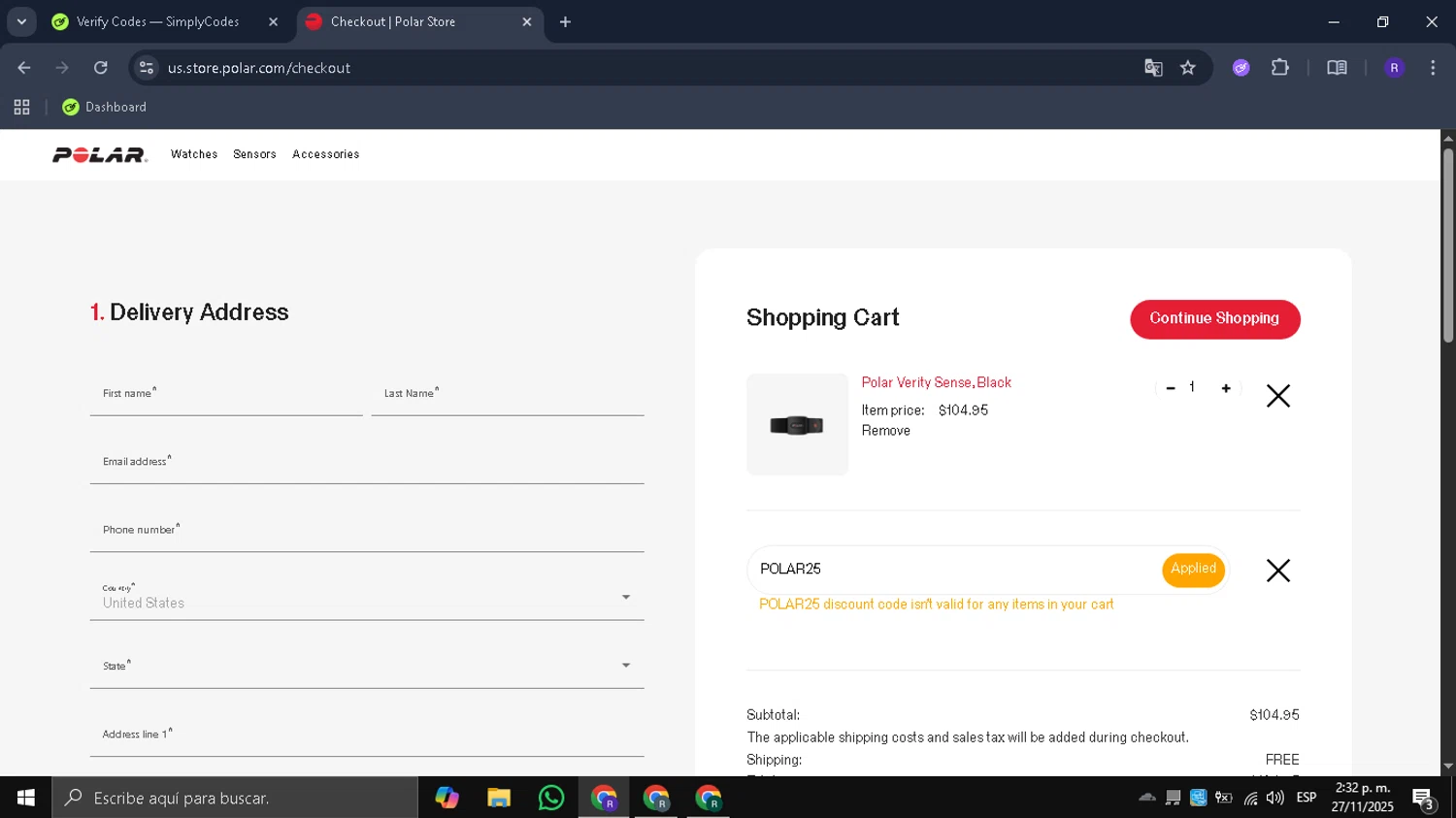Screen dimensions: 1456x818
Task: Click the $104.95 subtotal value
Action: (x=1274, y=715)
